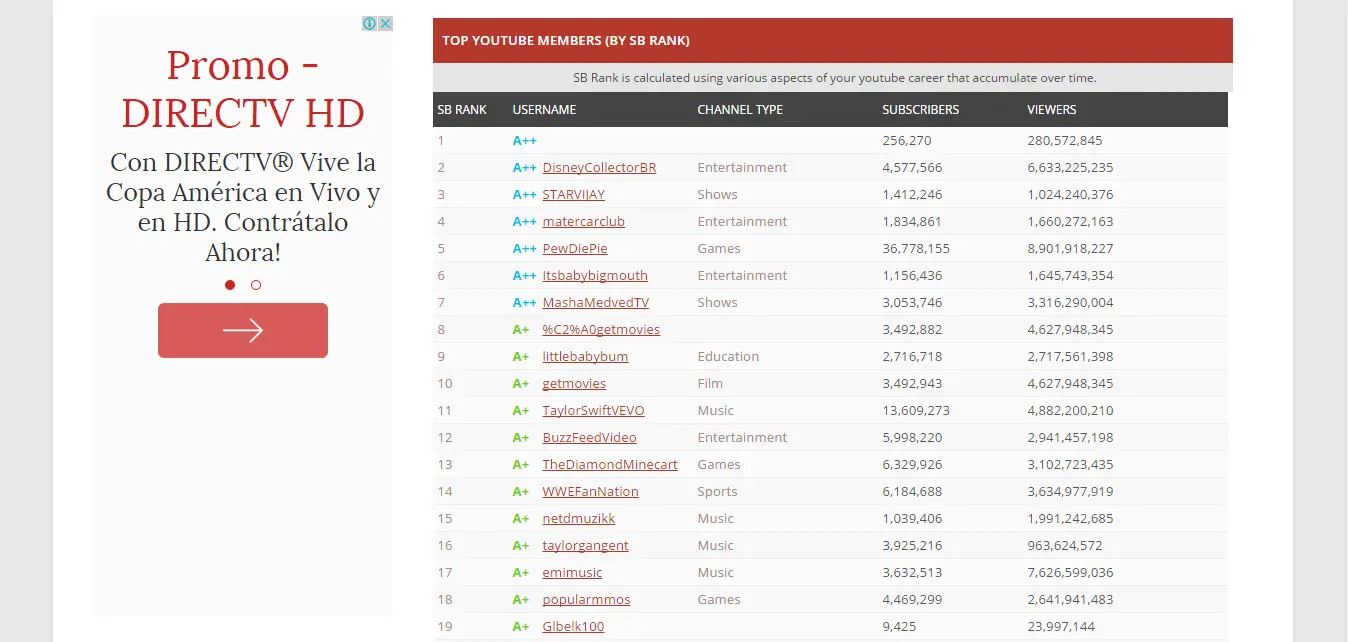This screenshot has width=1348, height=642.
Task: Click Film type in getmovies row
Action: tap(710, 383)
